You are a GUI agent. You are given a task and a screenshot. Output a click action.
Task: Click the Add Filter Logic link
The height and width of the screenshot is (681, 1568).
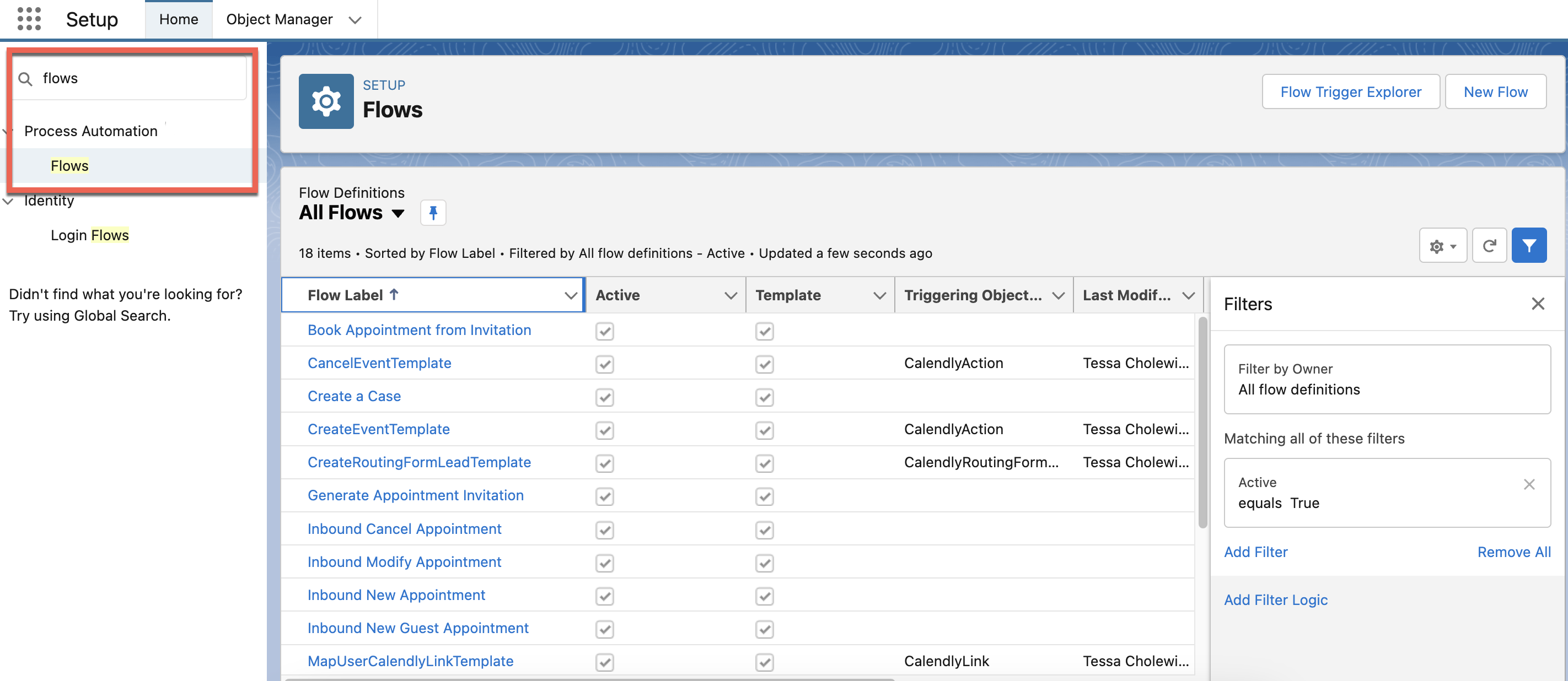(x=1275, y=599)
